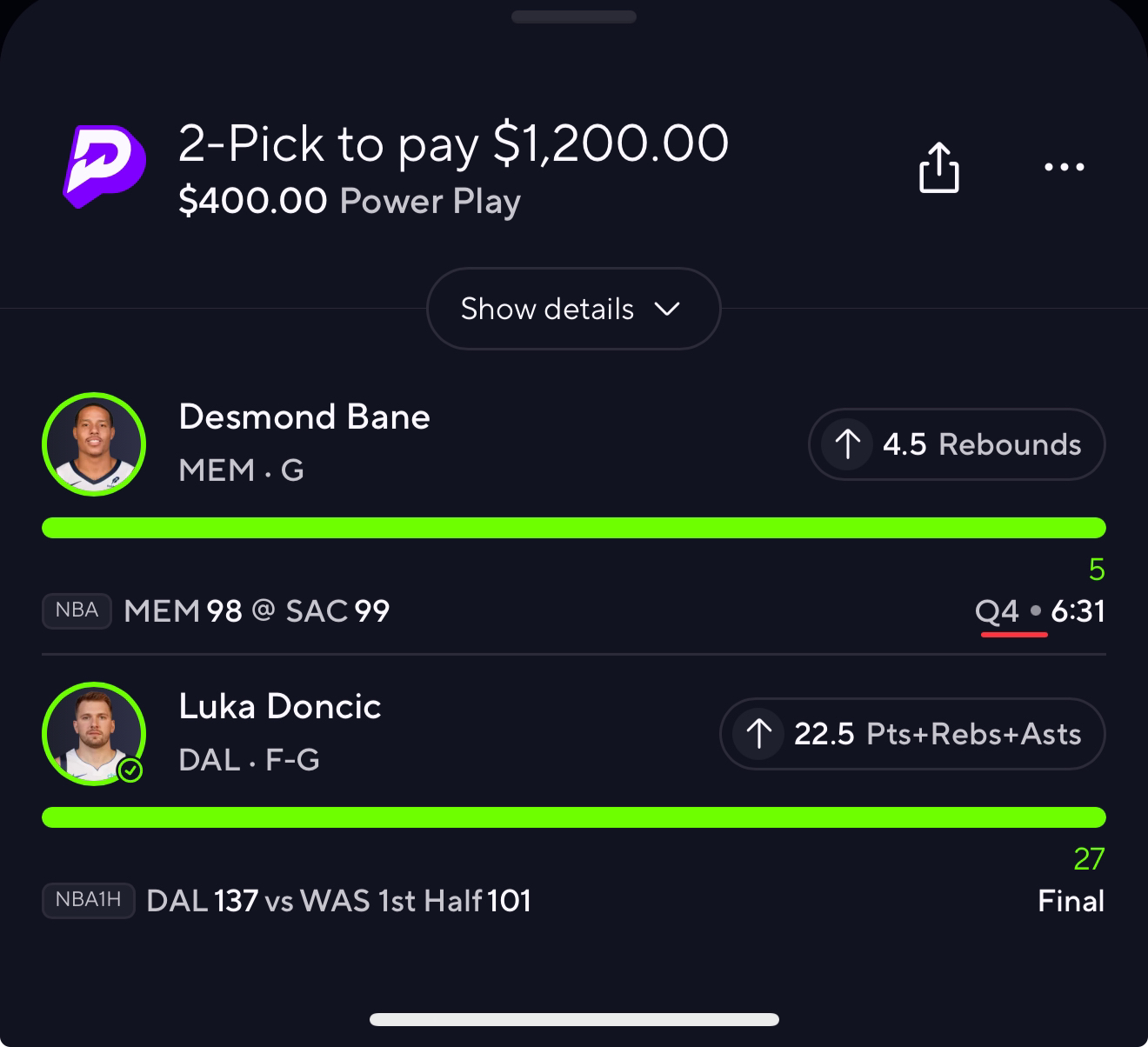Viewport: 1148px width, 1047px height.
Task: Tap the NBA1H league badge
Action: pos(88,900)
